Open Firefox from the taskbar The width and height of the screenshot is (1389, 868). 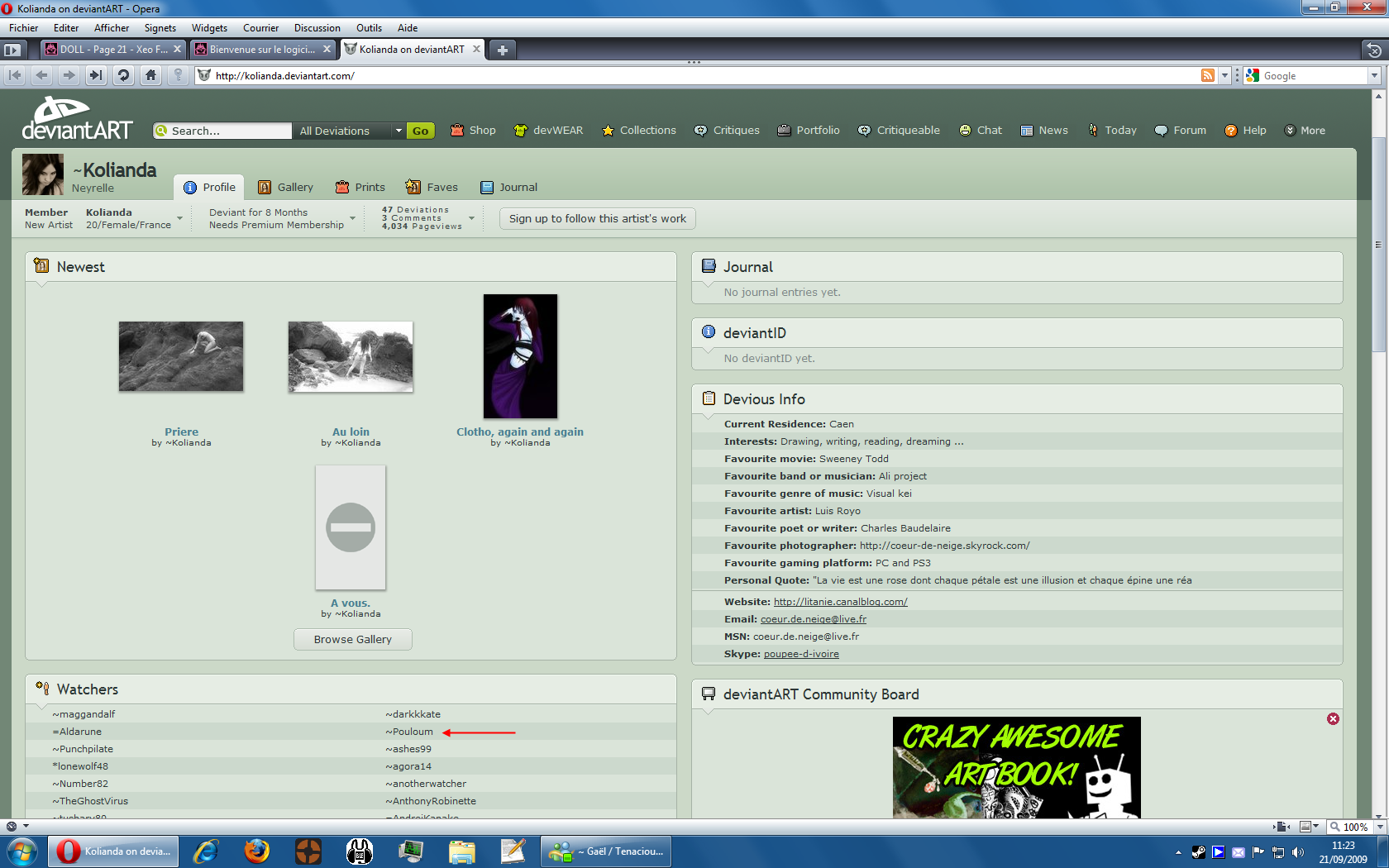pyautogui.click(x=257, y=851)
